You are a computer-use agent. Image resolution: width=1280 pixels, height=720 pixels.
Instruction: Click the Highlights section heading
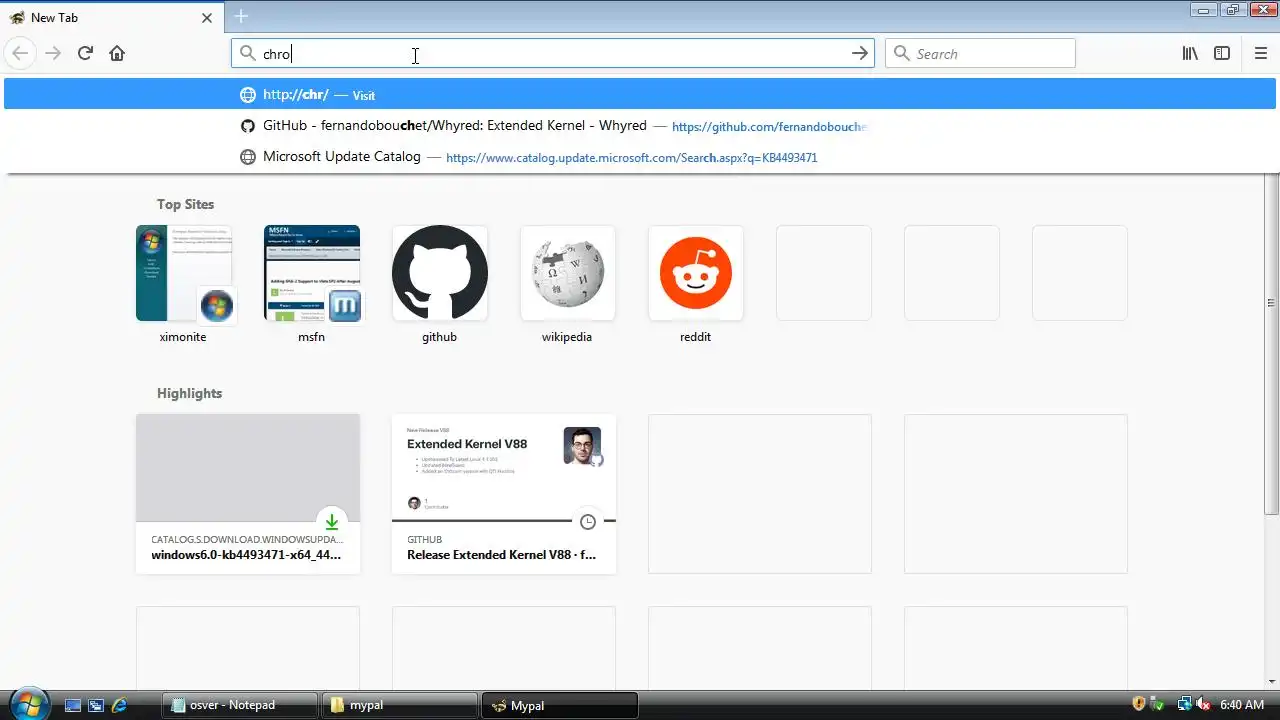point(189,393)
